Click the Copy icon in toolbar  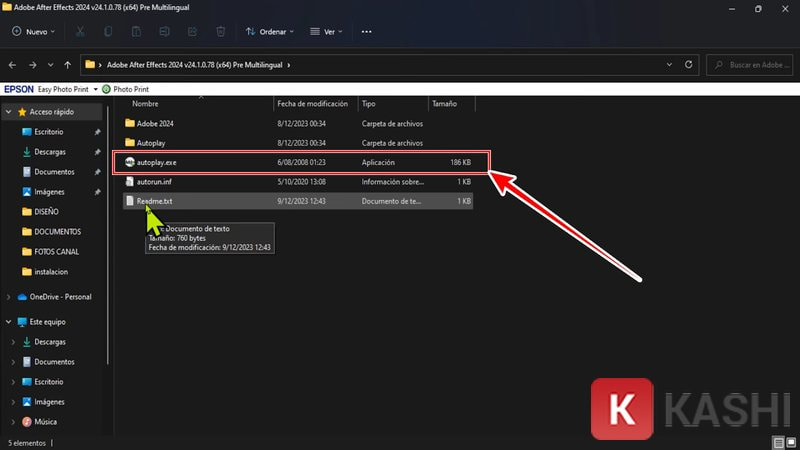tap(108, 32)
